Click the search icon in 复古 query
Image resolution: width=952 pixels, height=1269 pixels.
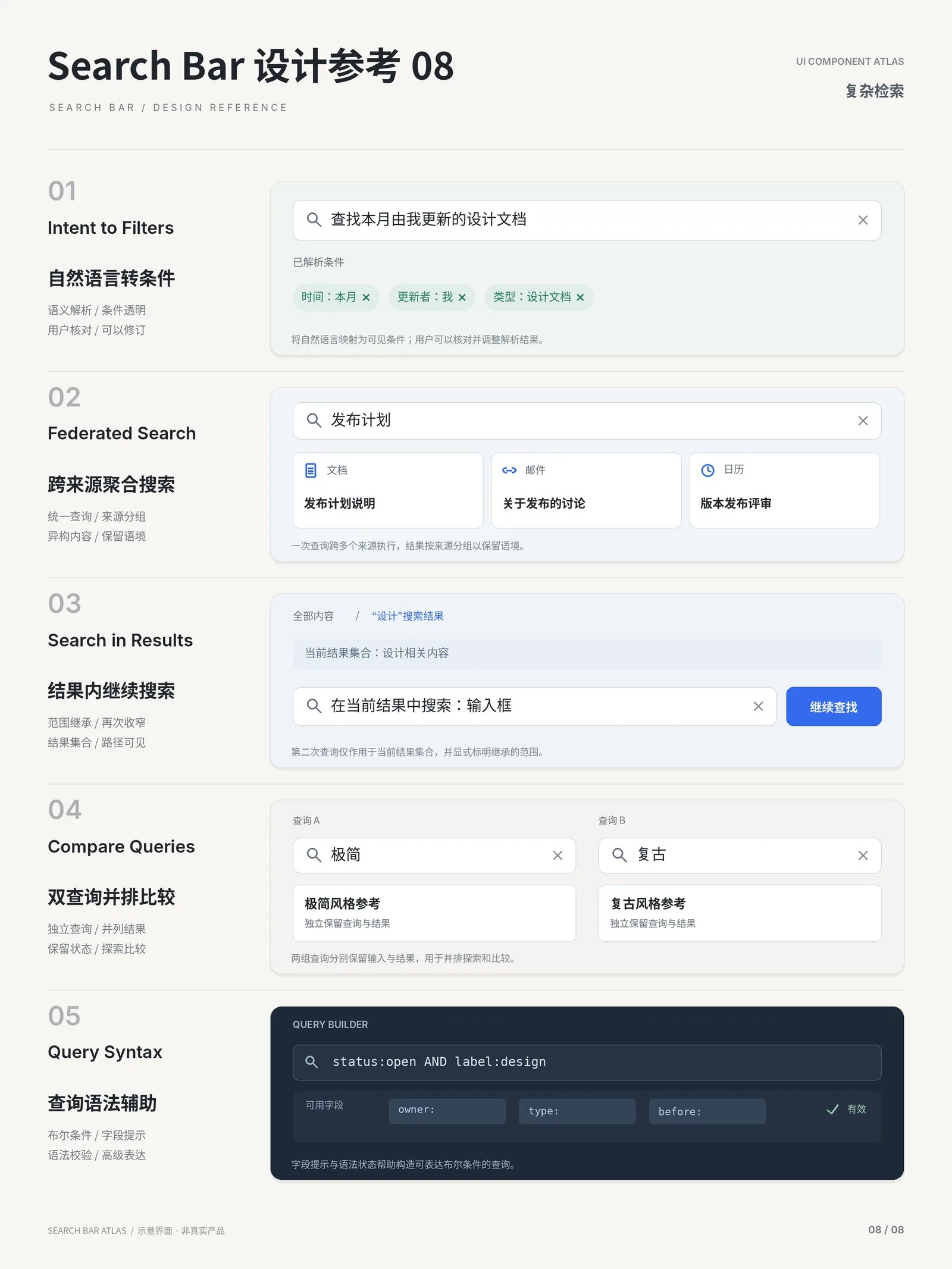[619, 856]
